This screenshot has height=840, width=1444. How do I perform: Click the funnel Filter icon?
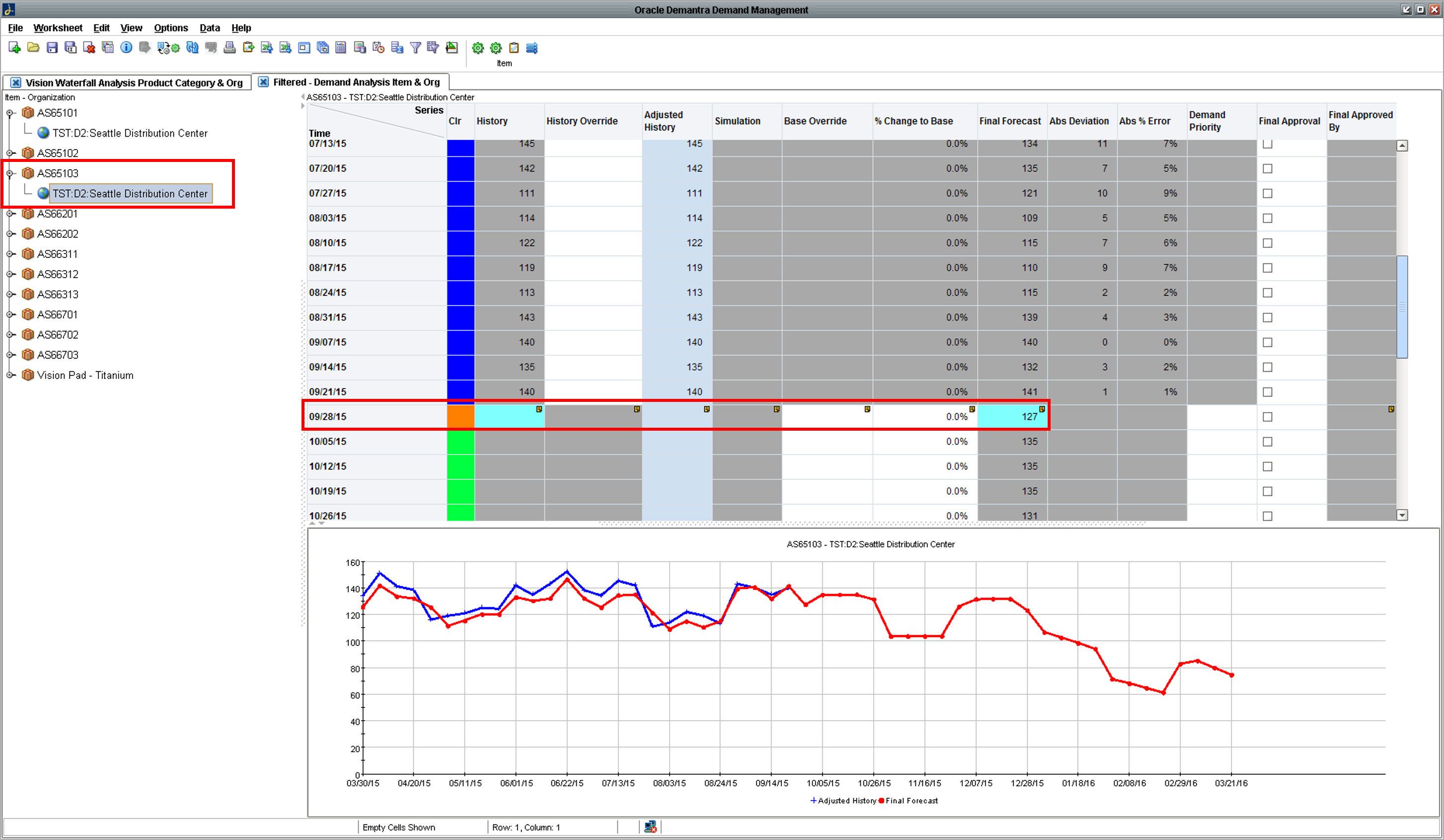click(415, 48)
